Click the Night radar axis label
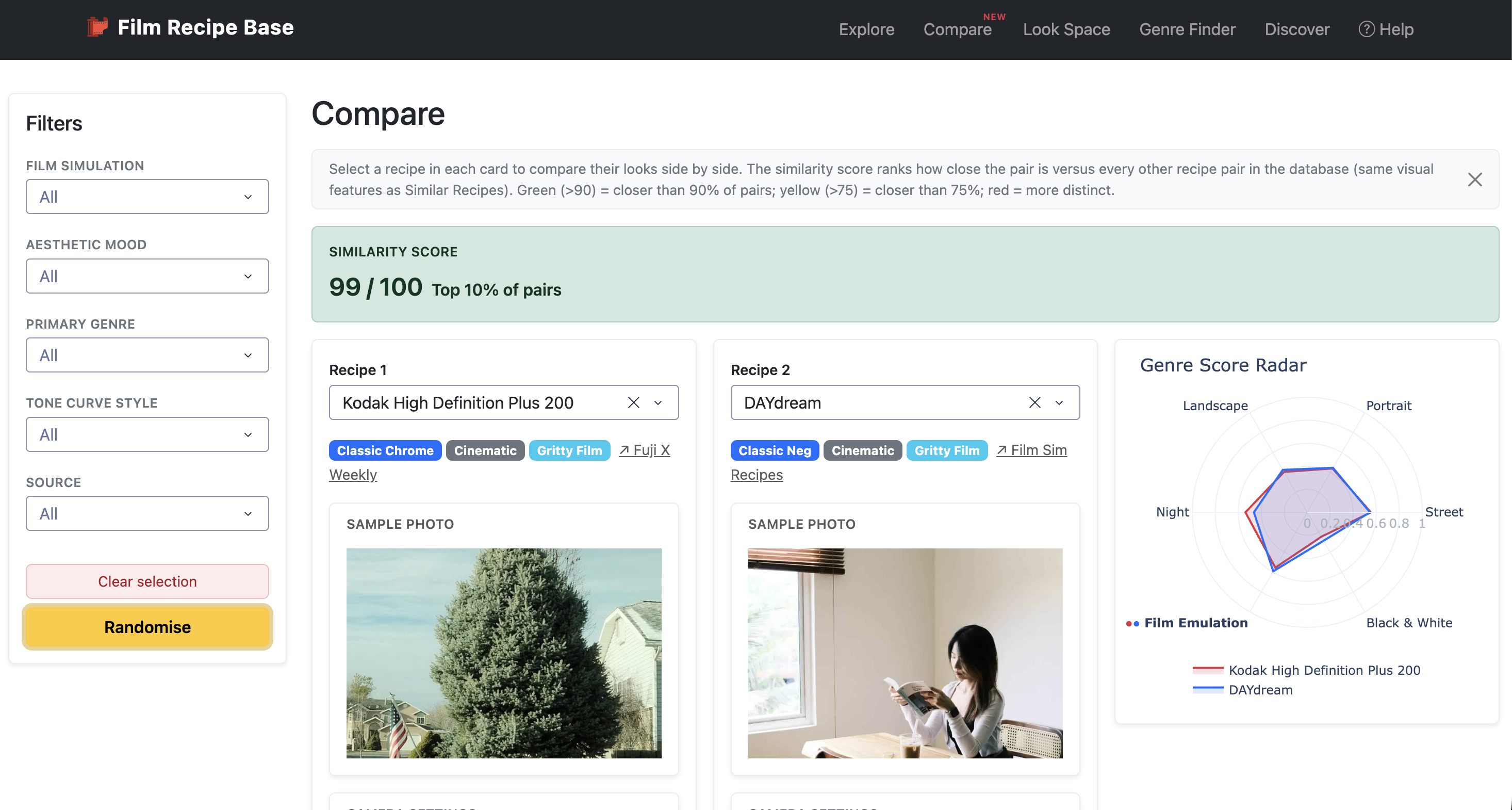 pyautogui.click(x=1172, y=512)
